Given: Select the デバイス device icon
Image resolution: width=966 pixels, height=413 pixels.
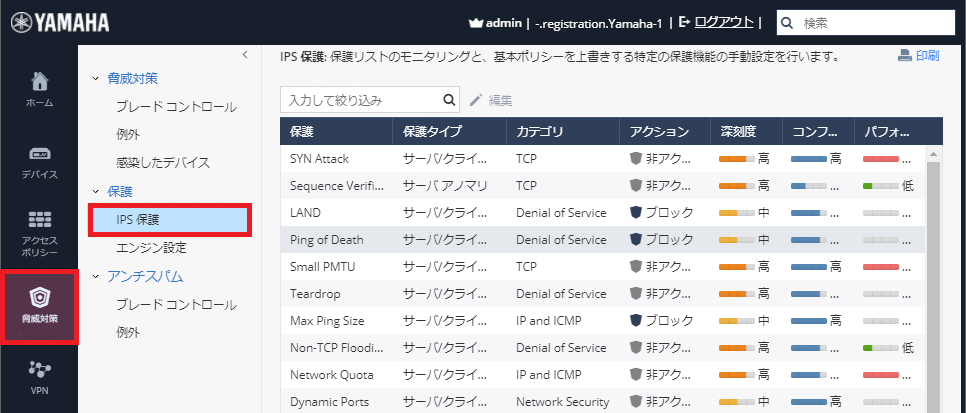Looking at the screenshot, I should coord(39,154).
